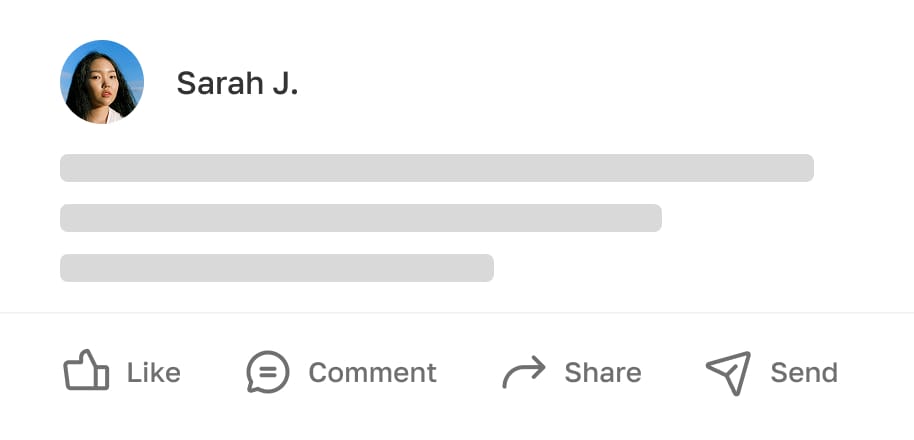The image size is (914, 440).
Task: Click the horizontal divider above the action bar
Action: (457, 313)
